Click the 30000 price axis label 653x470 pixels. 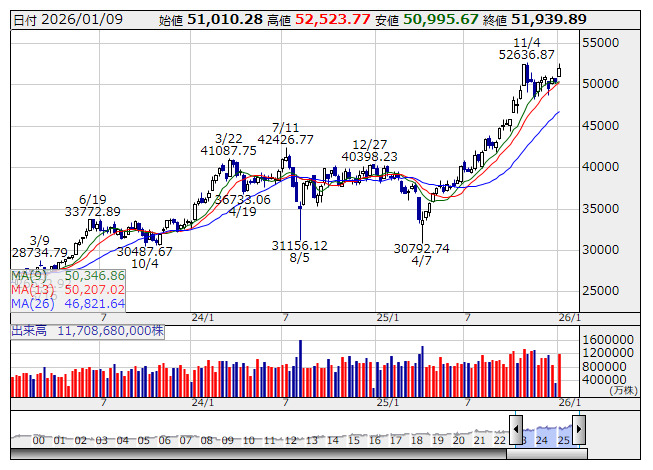coord(601,249)
